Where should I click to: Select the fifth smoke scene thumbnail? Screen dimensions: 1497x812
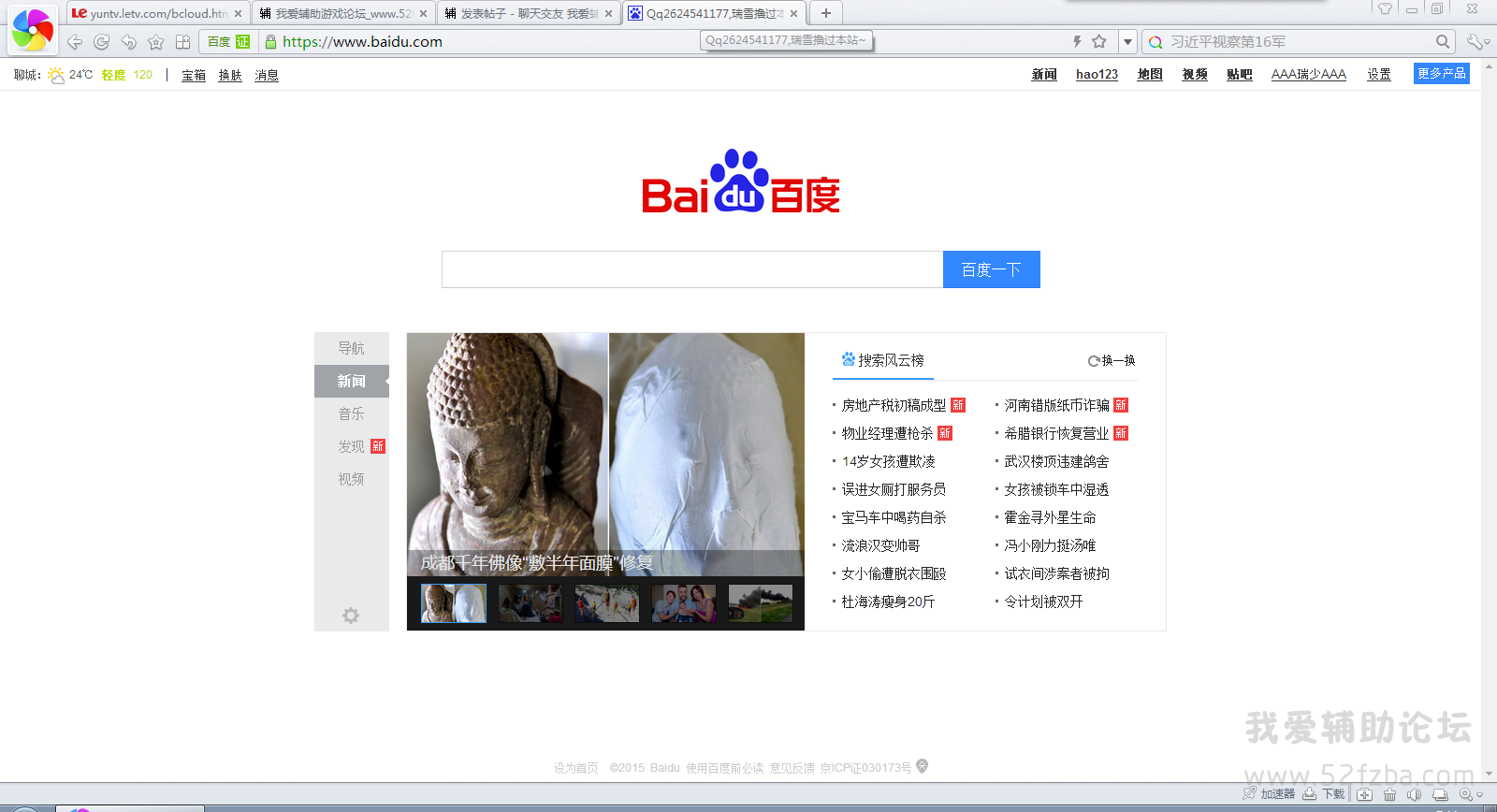click(761, 603)
